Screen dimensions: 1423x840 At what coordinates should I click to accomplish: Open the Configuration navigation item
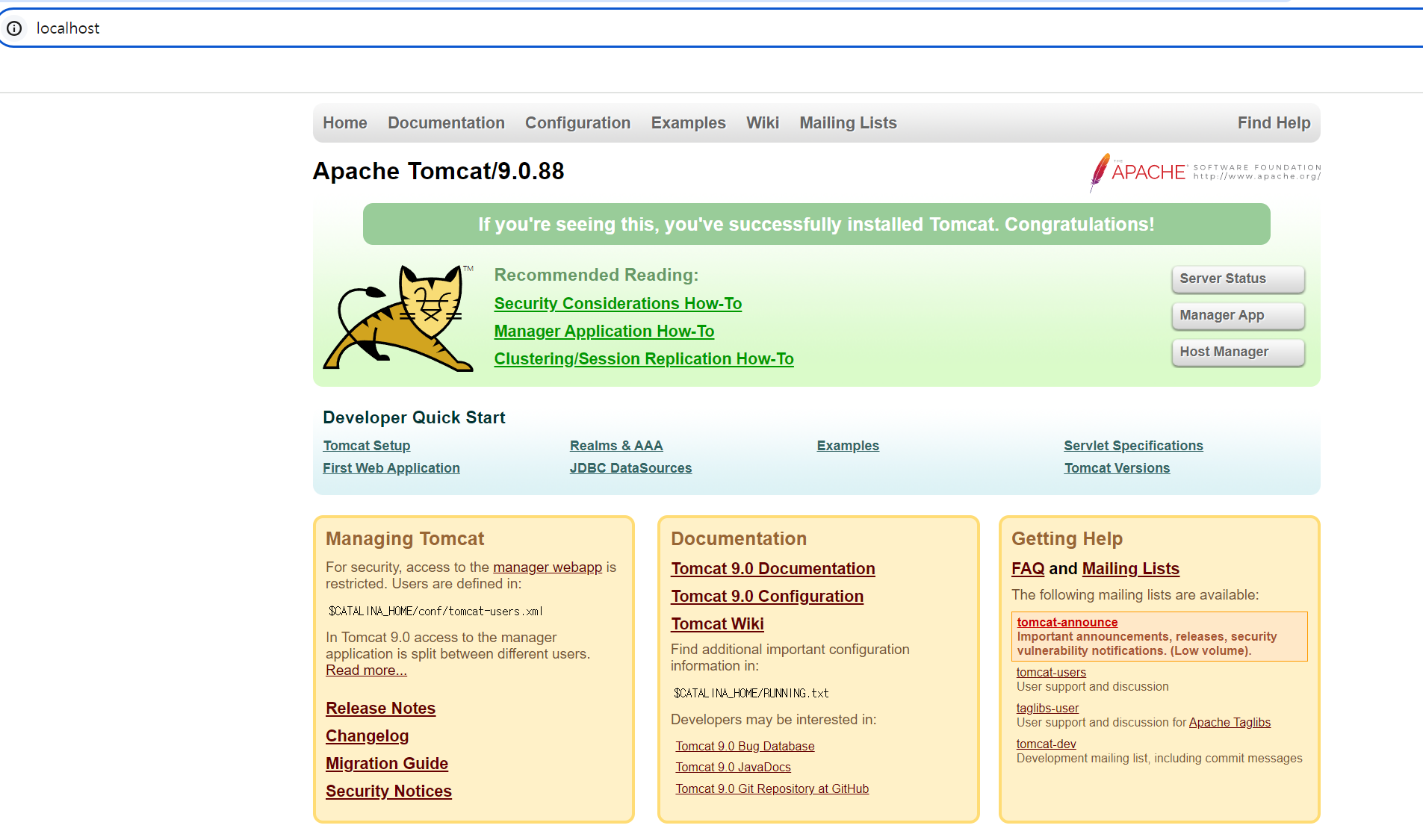(577, 123)
